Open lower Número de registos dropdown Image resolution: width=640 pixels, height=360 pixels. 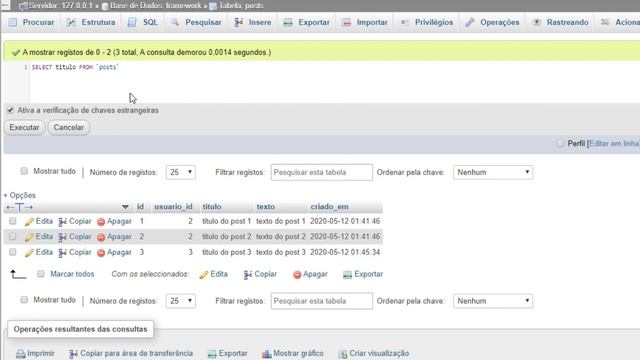181,301
